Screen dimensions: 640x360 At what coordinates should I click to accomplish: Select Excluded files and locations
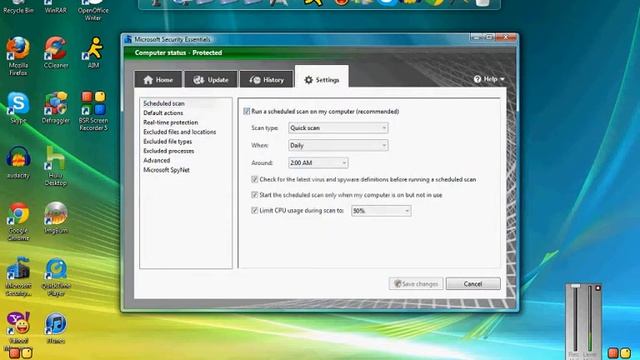coord(179,132)
